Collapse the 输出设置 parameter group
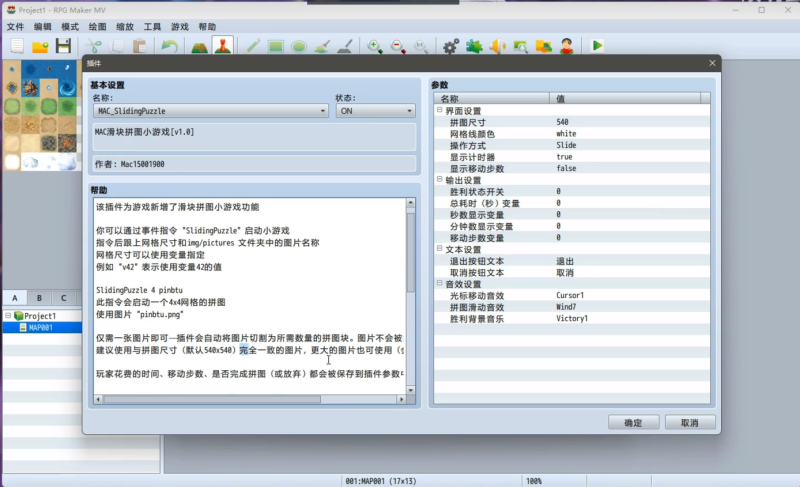This screenshot has width=800, height=487. (x=439, y=180)
